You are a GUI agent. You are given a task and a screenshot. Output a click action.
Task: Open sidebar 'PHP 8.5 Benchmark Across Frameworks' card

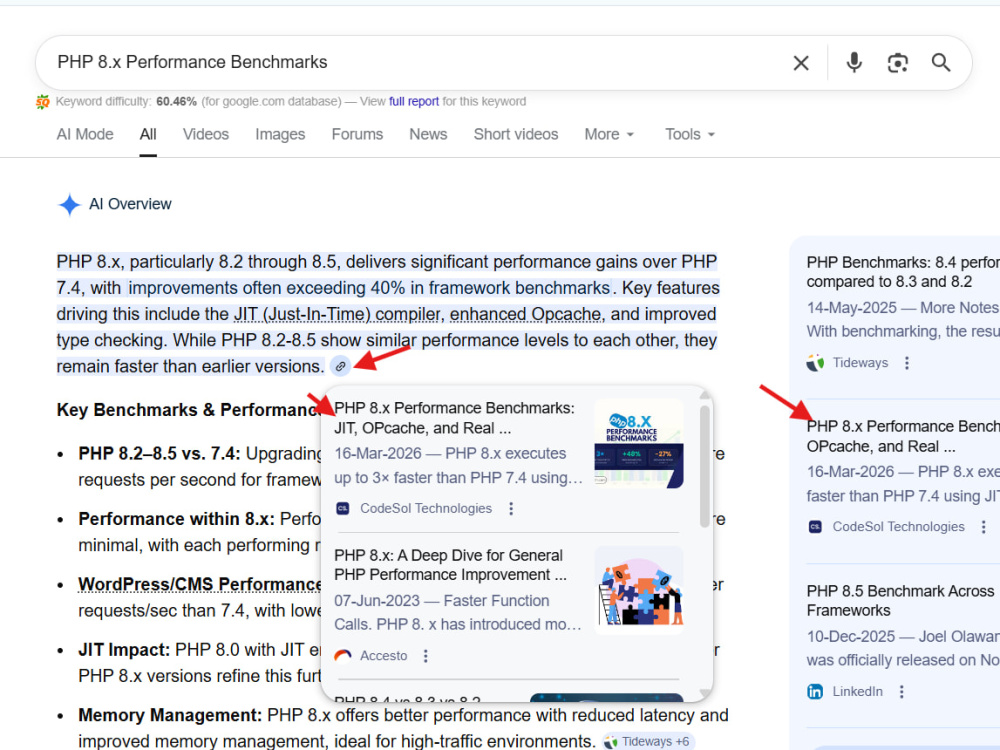902,601
